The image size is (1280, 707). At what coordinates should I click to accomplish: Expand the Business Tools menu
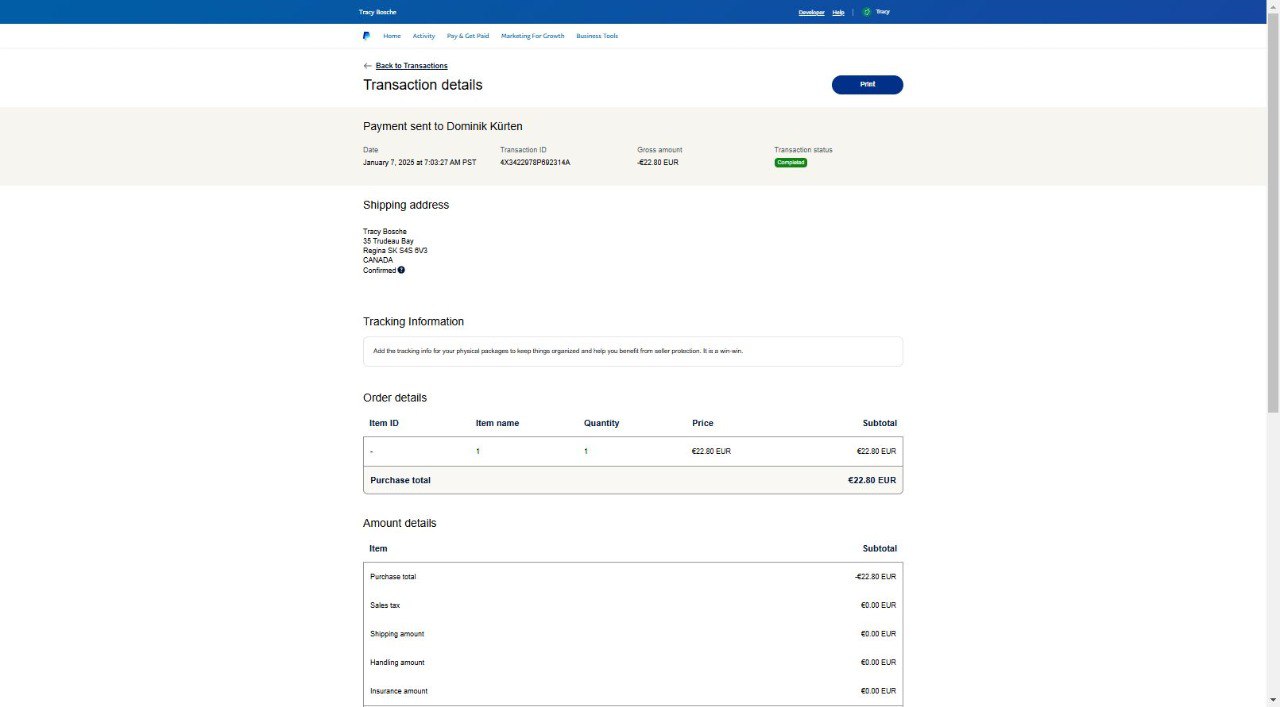point(597,36)
